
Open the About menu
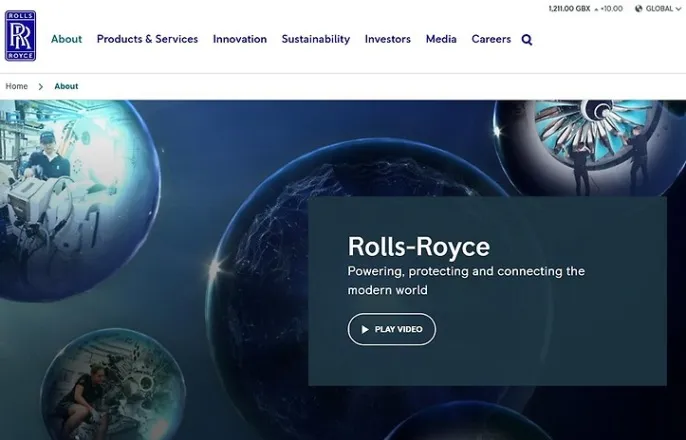[66, 39]
